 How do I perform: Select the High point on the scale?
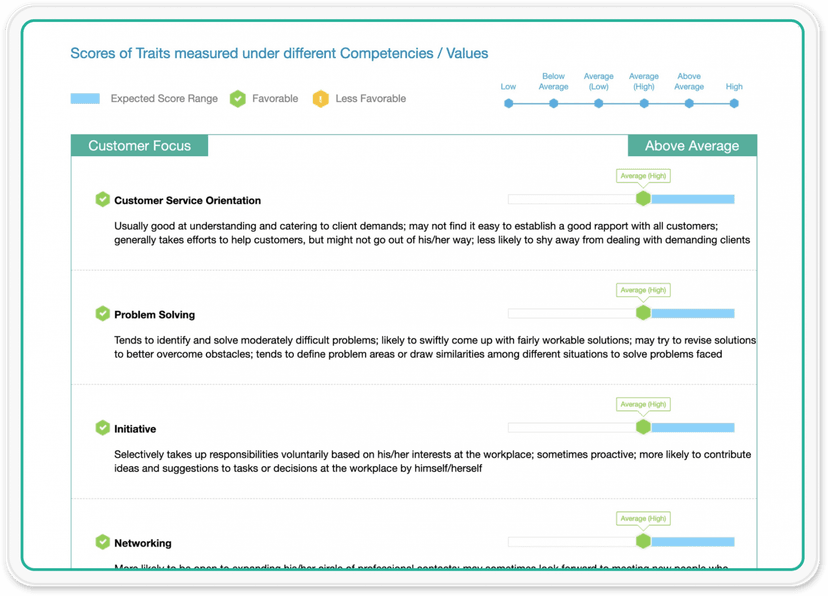point(734,103)
